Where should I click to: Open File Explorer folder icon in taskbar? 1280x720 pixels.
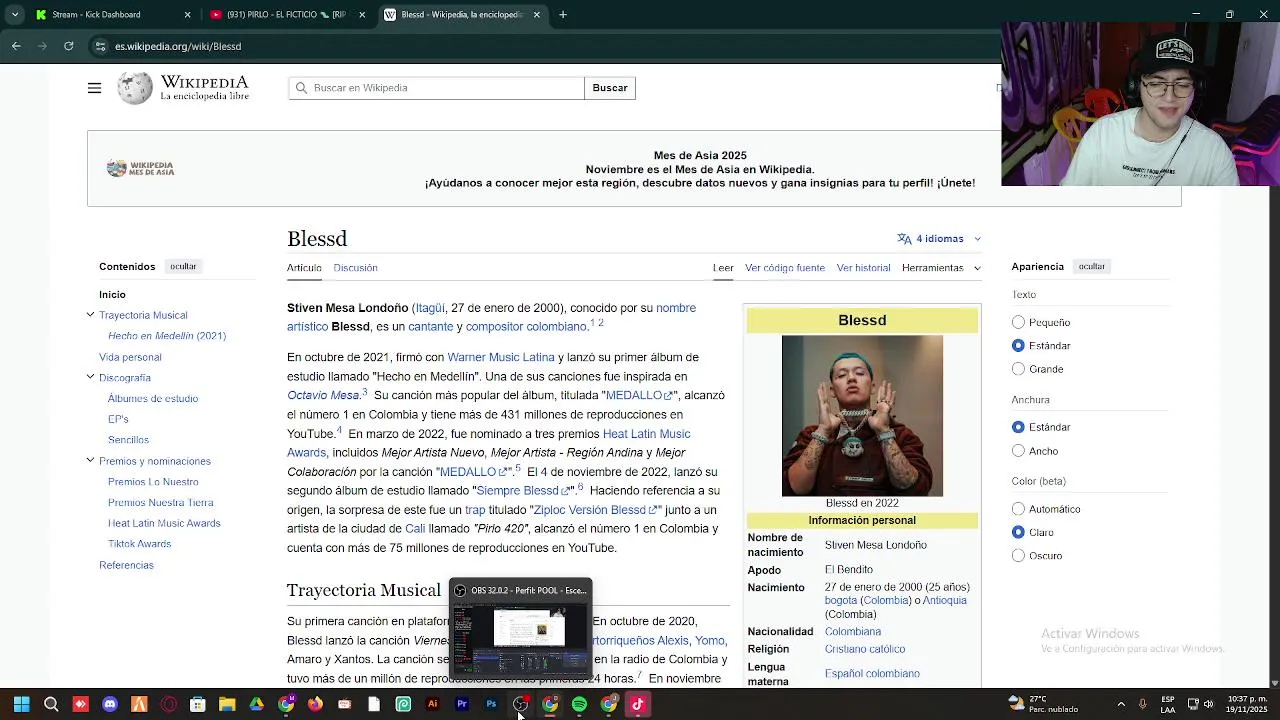(227, 704)
